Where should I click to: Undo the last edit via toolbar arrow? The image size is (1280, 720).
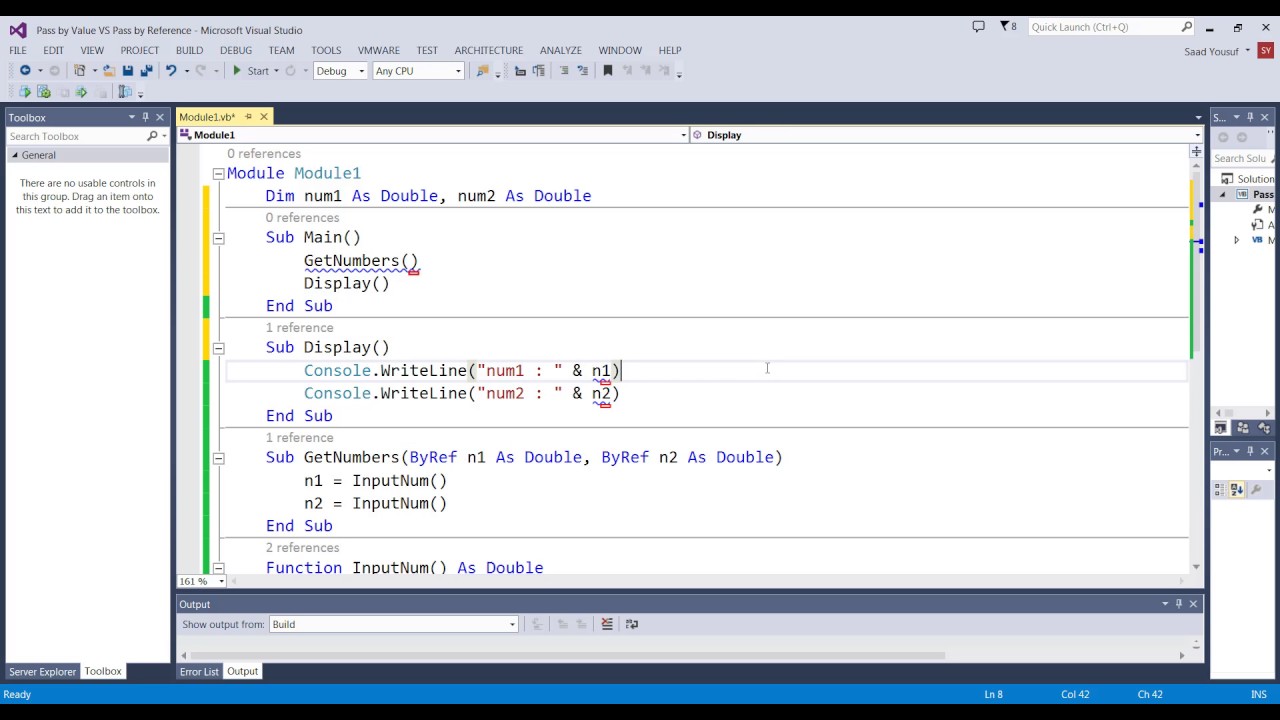pos(171,70)
